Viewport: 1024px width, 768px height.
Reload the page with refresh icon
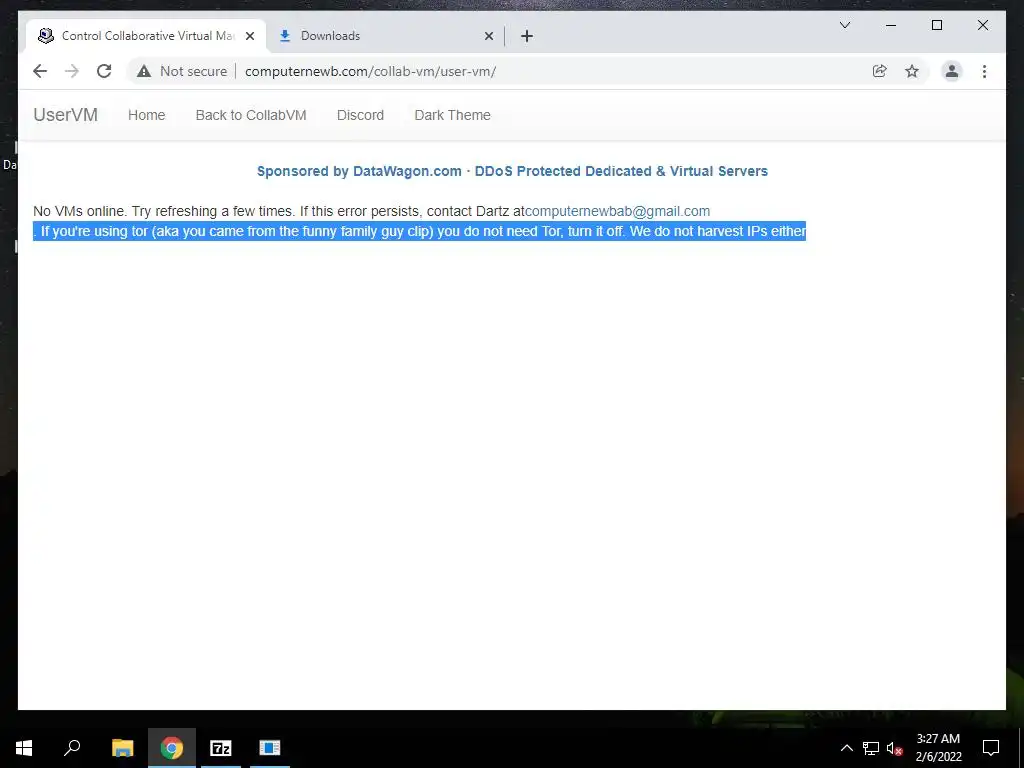coord(104,71)
